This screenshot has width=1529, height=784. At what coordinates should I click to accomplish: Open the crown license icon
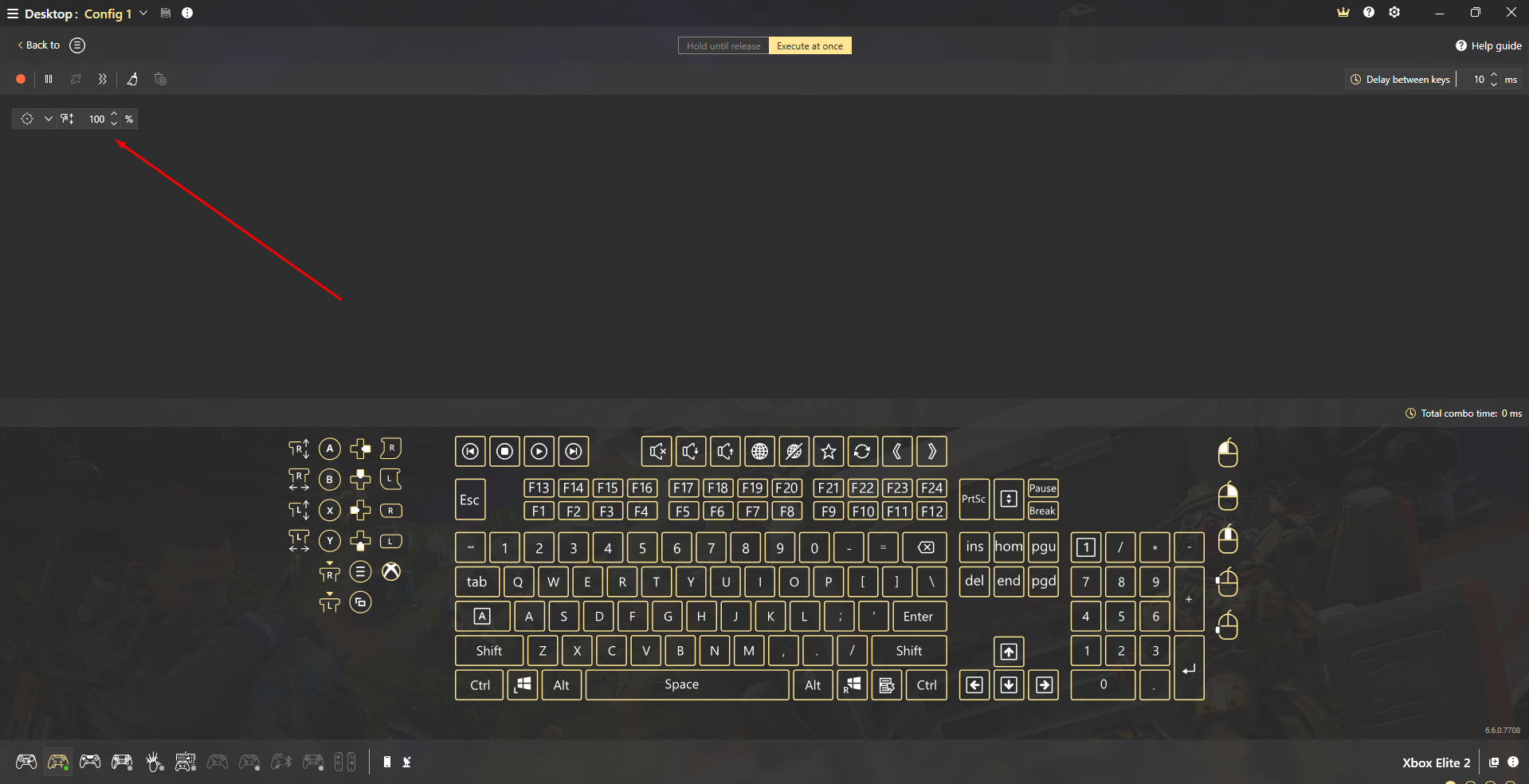tap(1343, 12)
